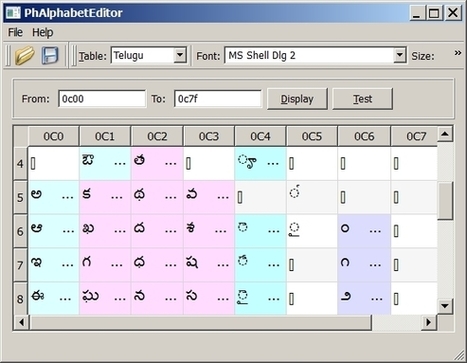Open ellipsis in purple 0C6 row 7 cell

tap(375, 264)
